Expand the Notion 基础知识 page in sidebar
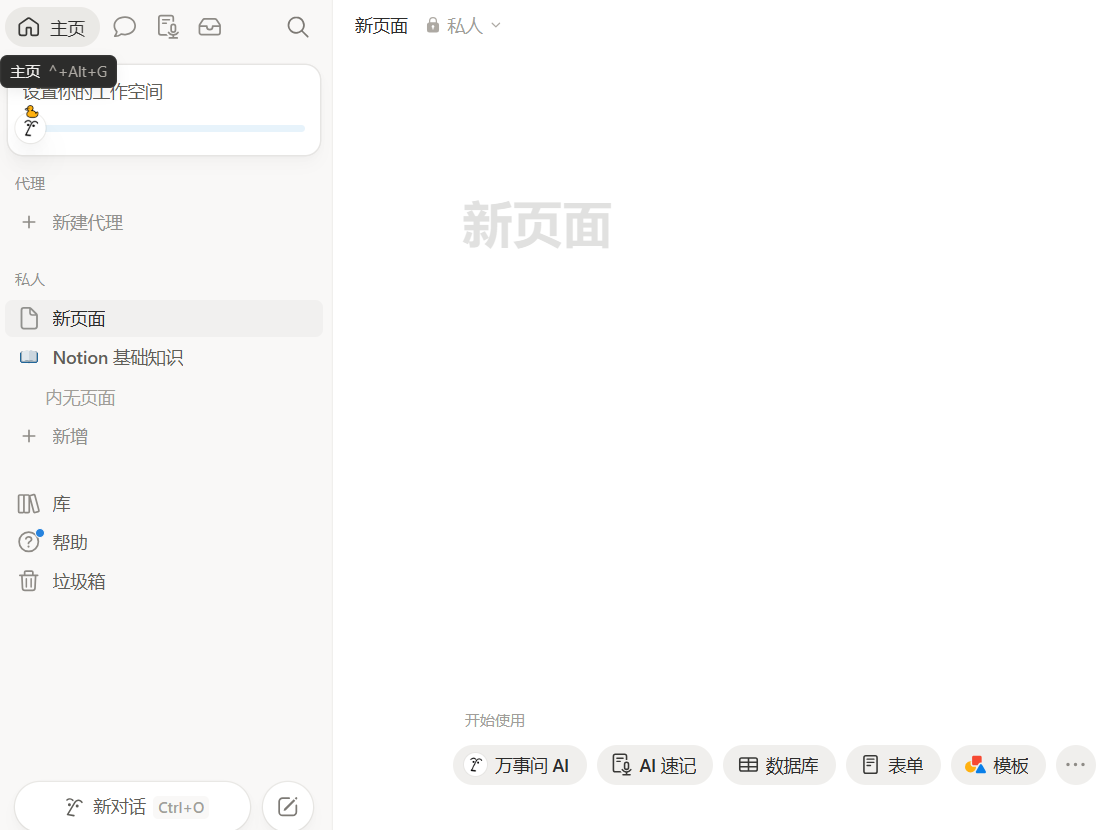Viewport: 1100px width, 830px height. 29,357
